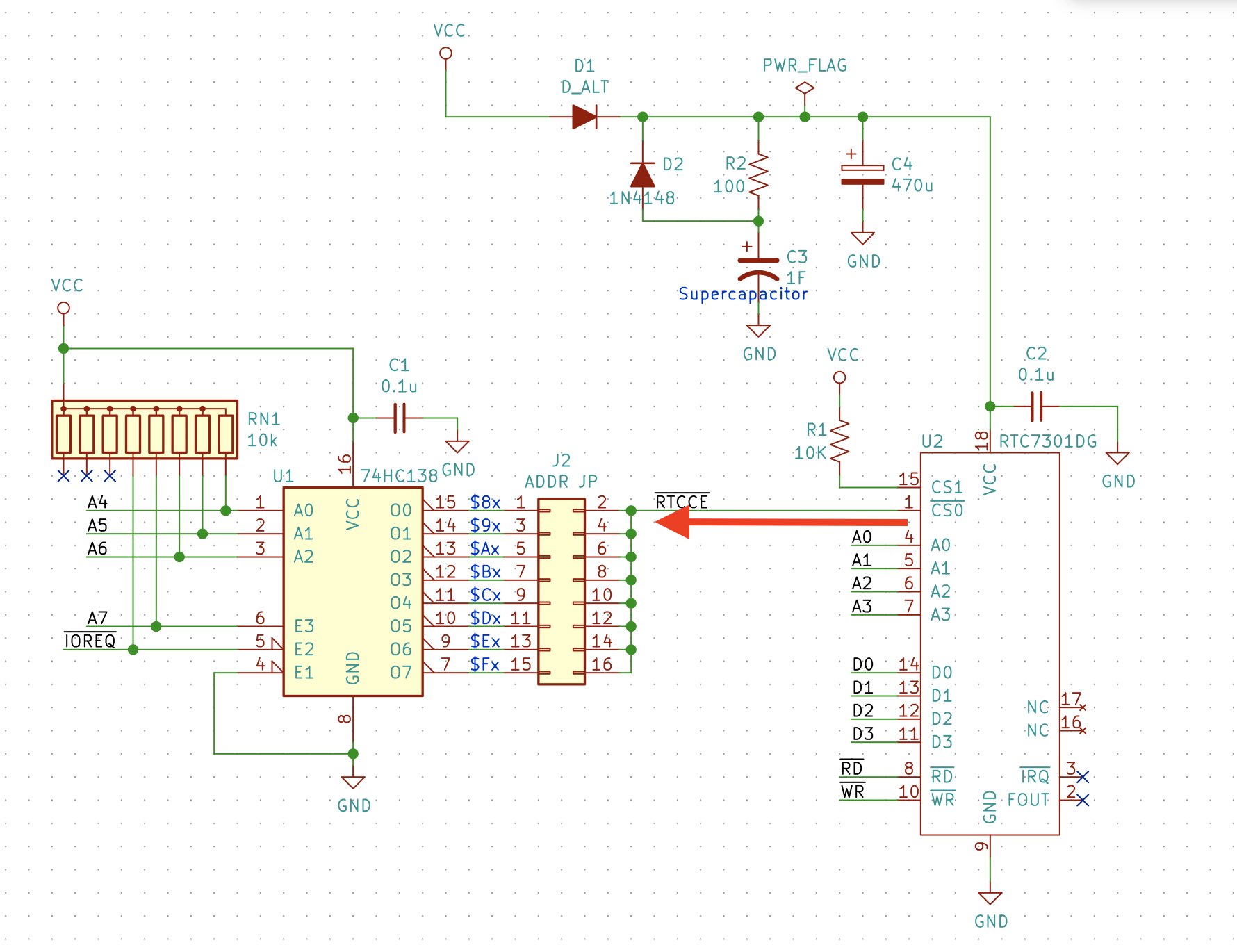Viewport: 1237px width, 952px height.
Task: Select the R1 10K resistor symbol
Action: tap(839, 441)
